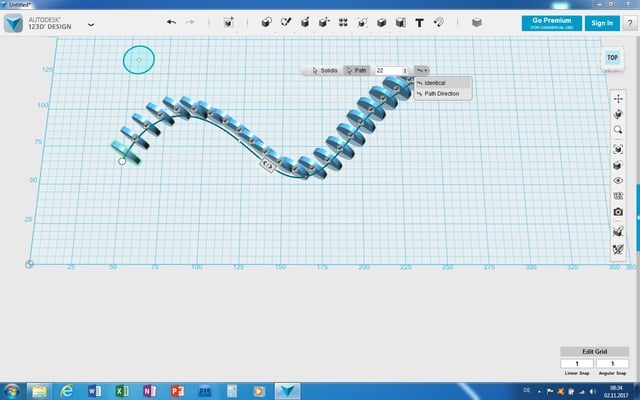
Task: Expand the pattern orientation dropdown
Action: click(x=422, y=70)
